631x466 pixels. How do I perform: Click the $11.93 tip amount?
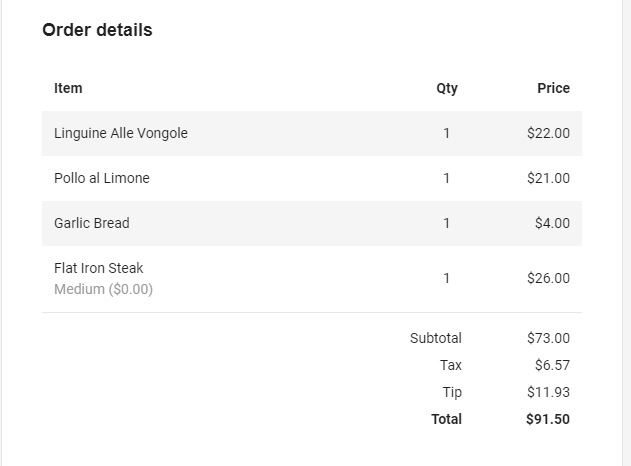(548, 392)
